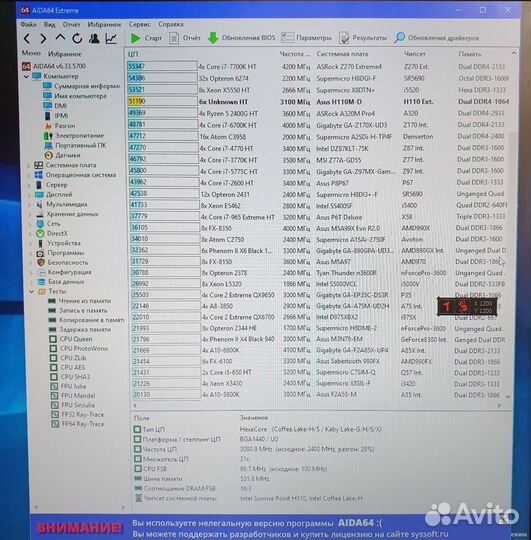
Task: Click right arrow of results horizontal scrollbar
Action: coord(499,406)
